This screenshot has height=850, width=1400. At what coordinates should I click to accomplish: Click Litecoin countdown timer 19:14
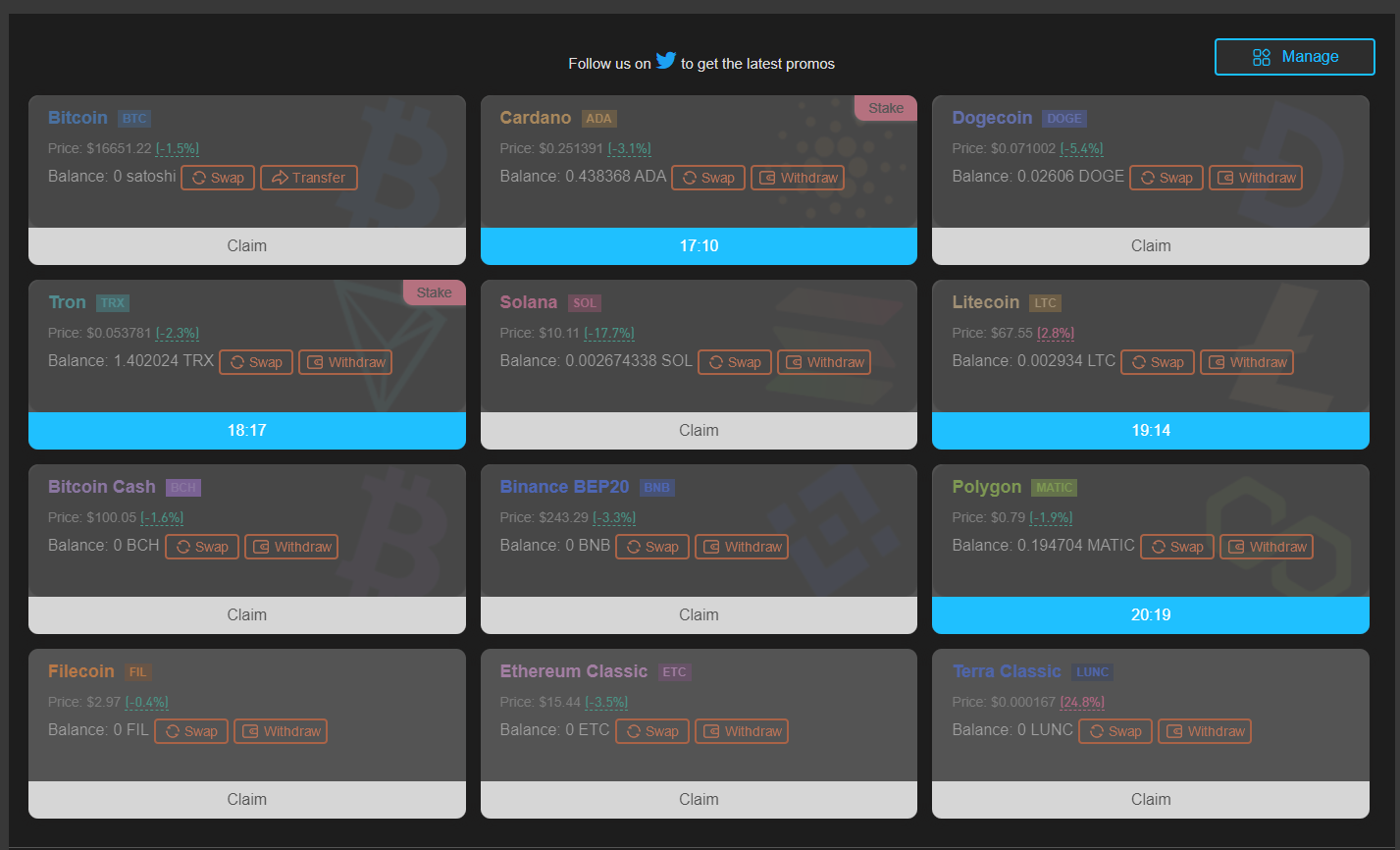click(x=1151, y=431)
